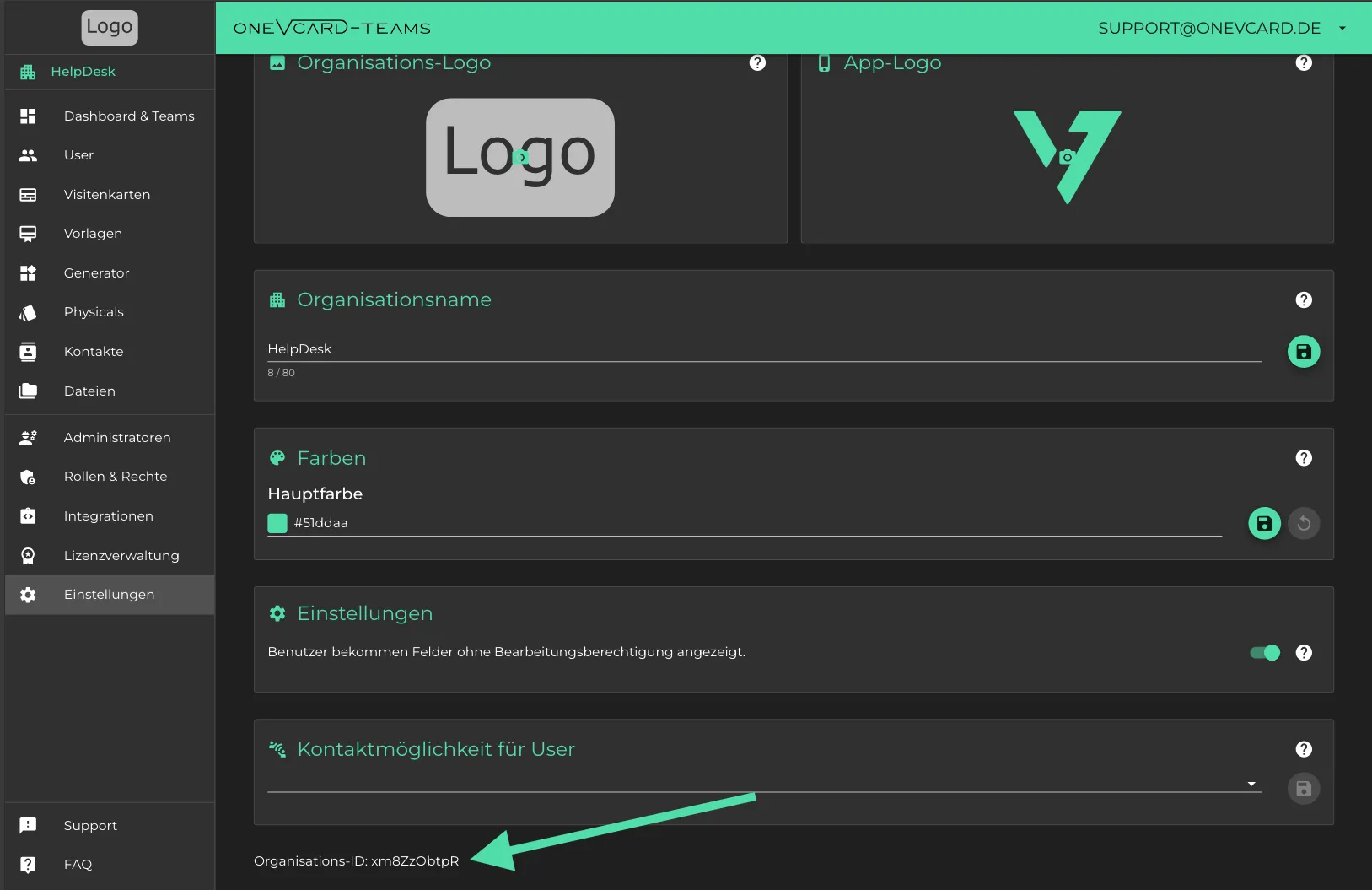
Task: Click the ONEVCARD-TEAMS header title
Action: [x=332, y=28]
